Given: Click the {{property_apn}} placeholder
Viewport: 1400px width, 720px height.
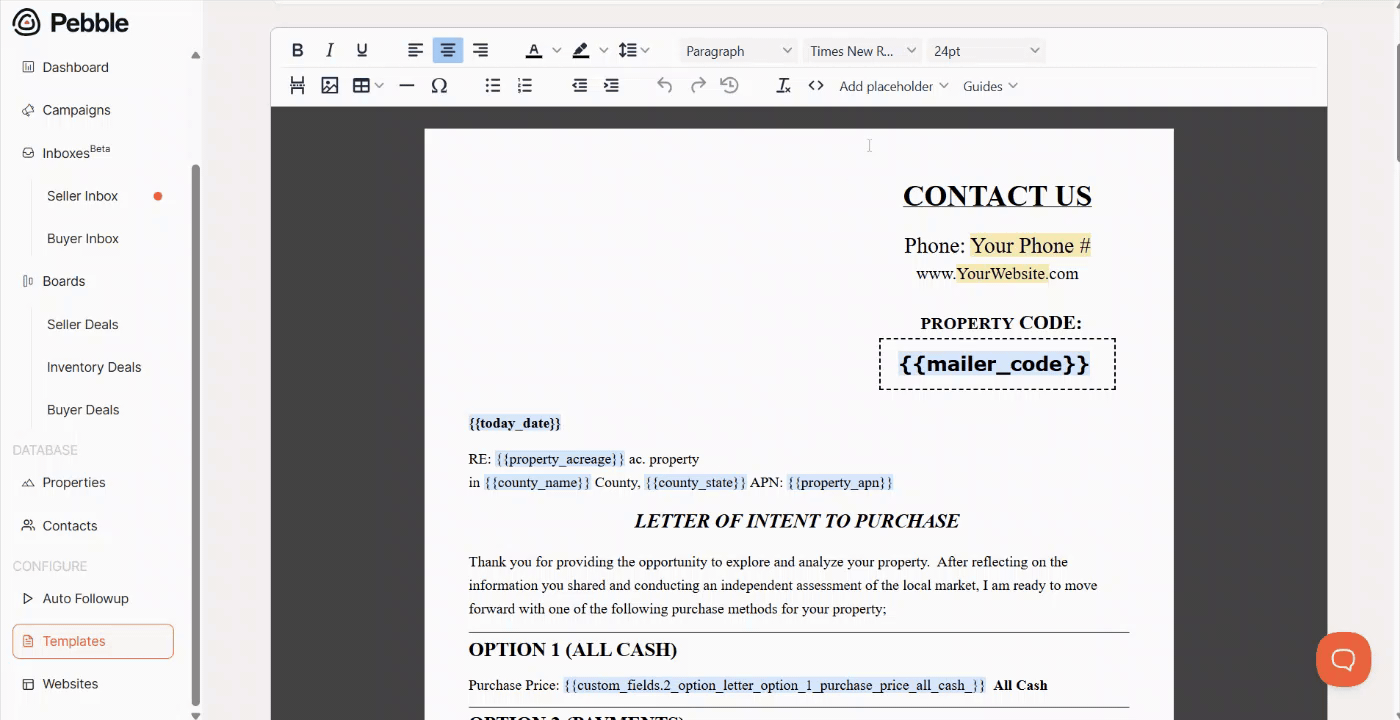Looking at the screenshot, I should click(x=840, y=482).
